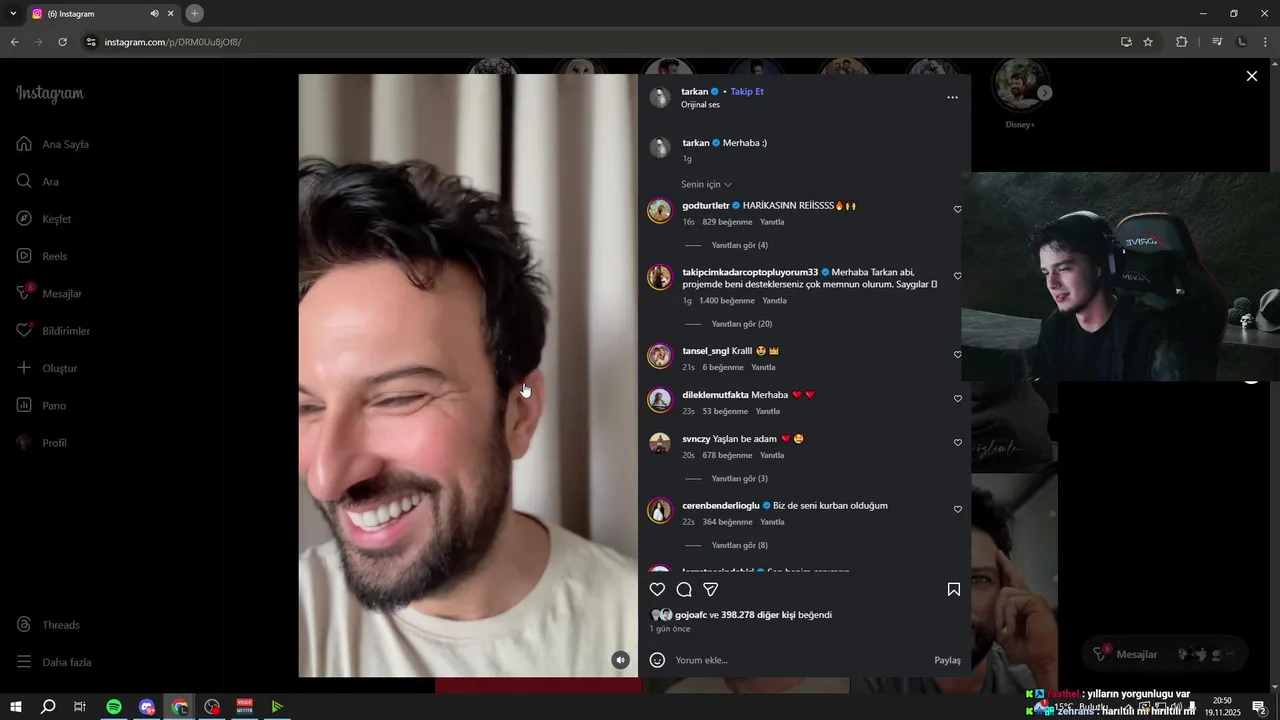Mute the video with speaker toggle
This screenshot has width=1280, height=720.
click(621, 660)
